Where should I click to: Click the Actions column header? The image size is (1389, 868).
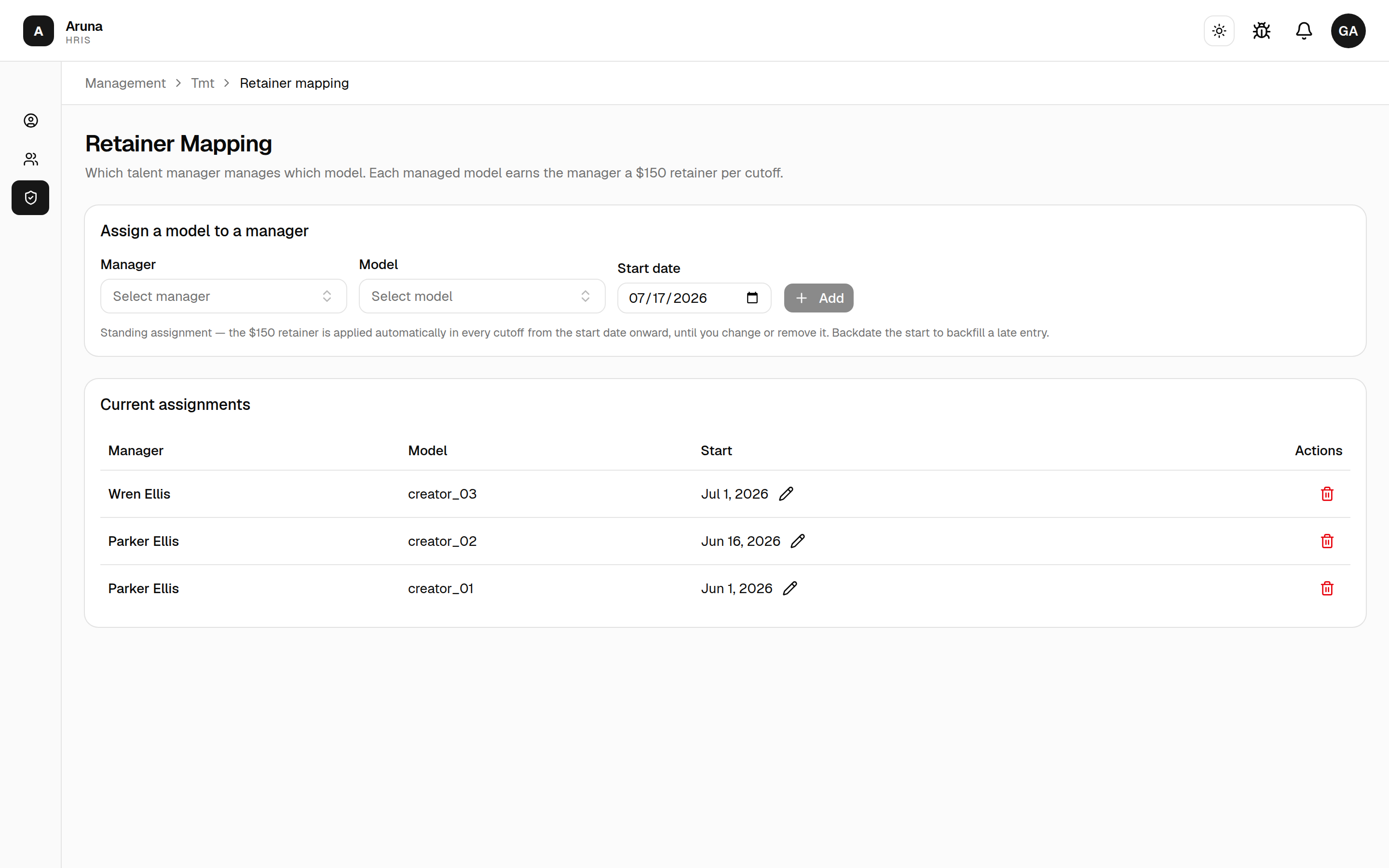(x=1319, y=451)
